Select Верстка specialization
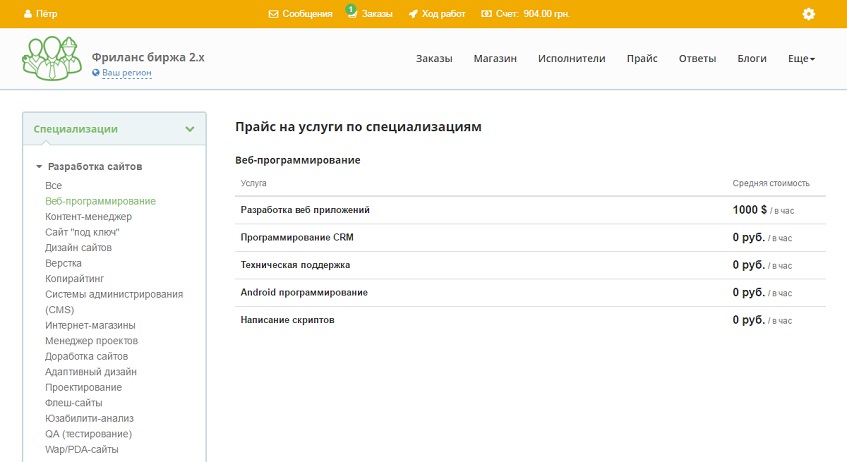Viewport: 847px width, 462px height. [63, 263]
